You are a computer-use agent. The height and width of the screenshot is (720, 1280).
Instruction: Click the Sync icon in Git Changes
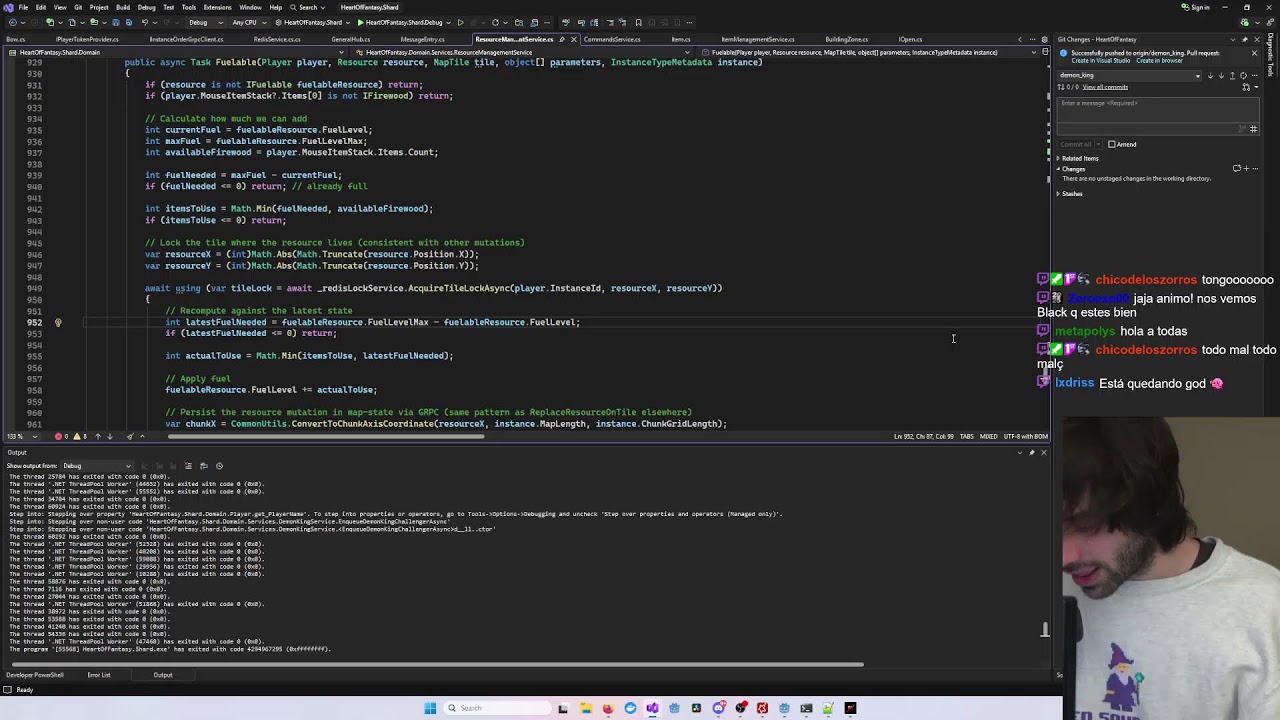[x=1243, y=76]
